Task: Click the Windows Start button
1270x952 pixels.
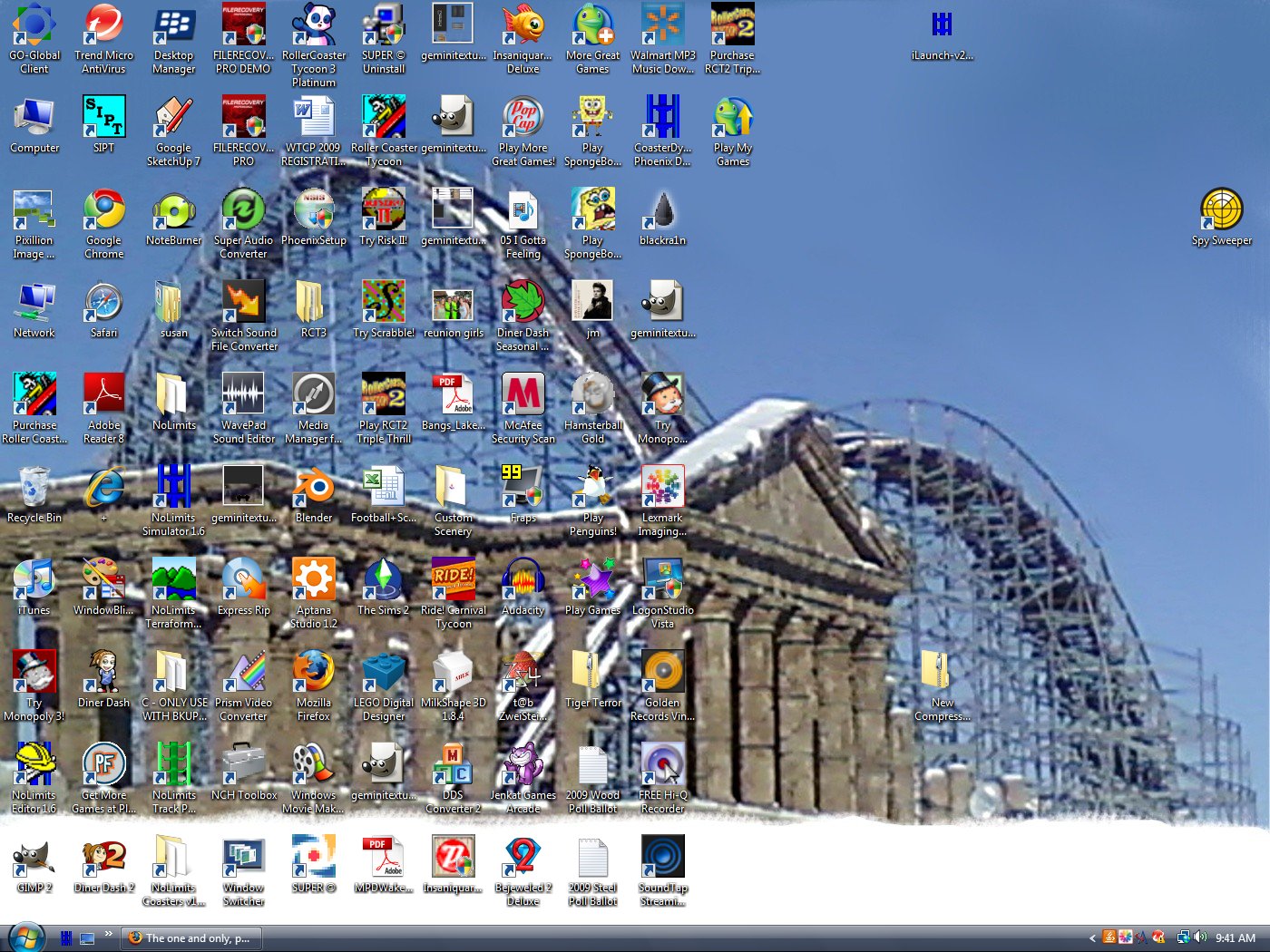Action: (26, 937)
